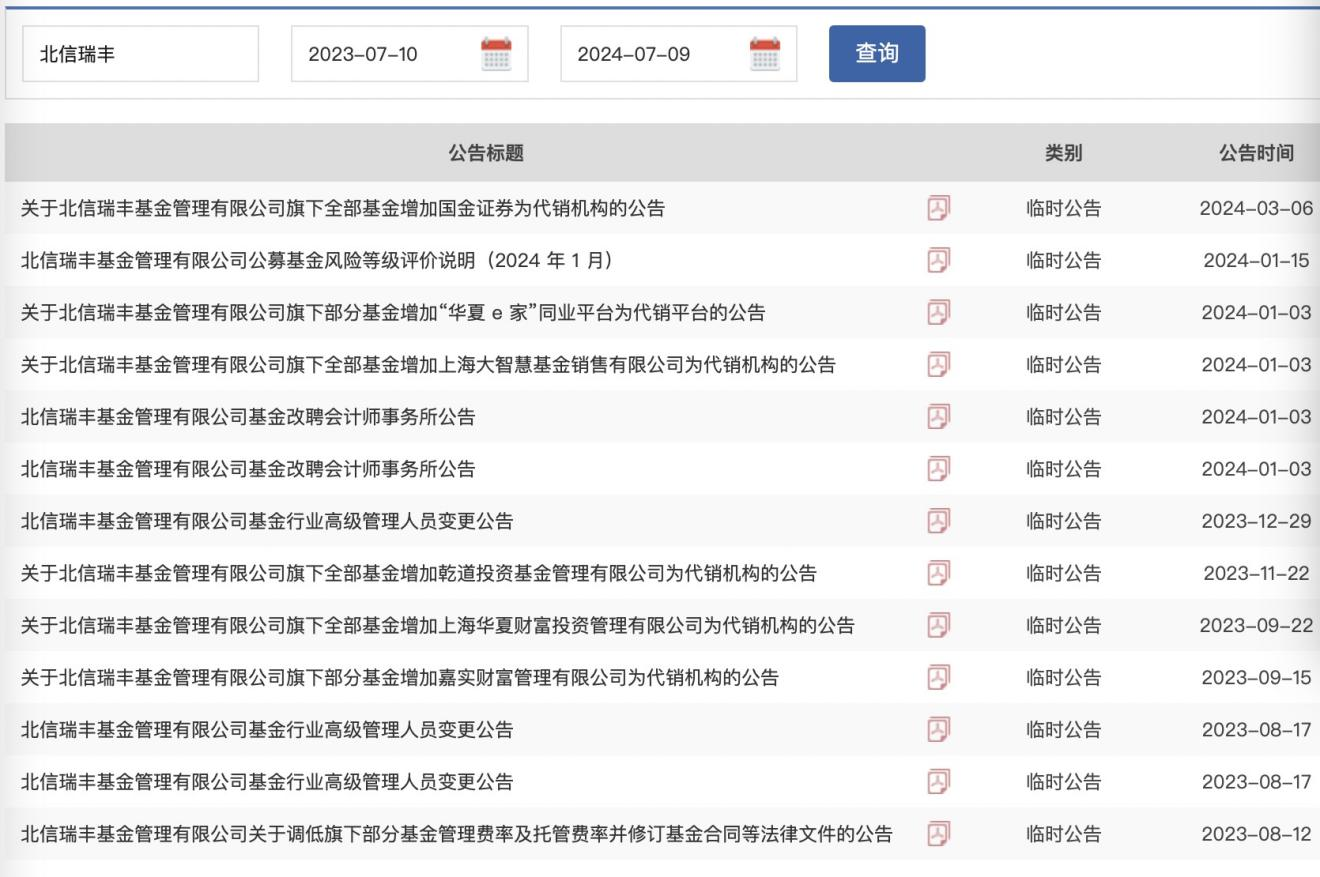View PDF for the 上海华夏财富投资管理 announcement
The width and height of the screenshot is (1320, 877).
tap(938, 625)
